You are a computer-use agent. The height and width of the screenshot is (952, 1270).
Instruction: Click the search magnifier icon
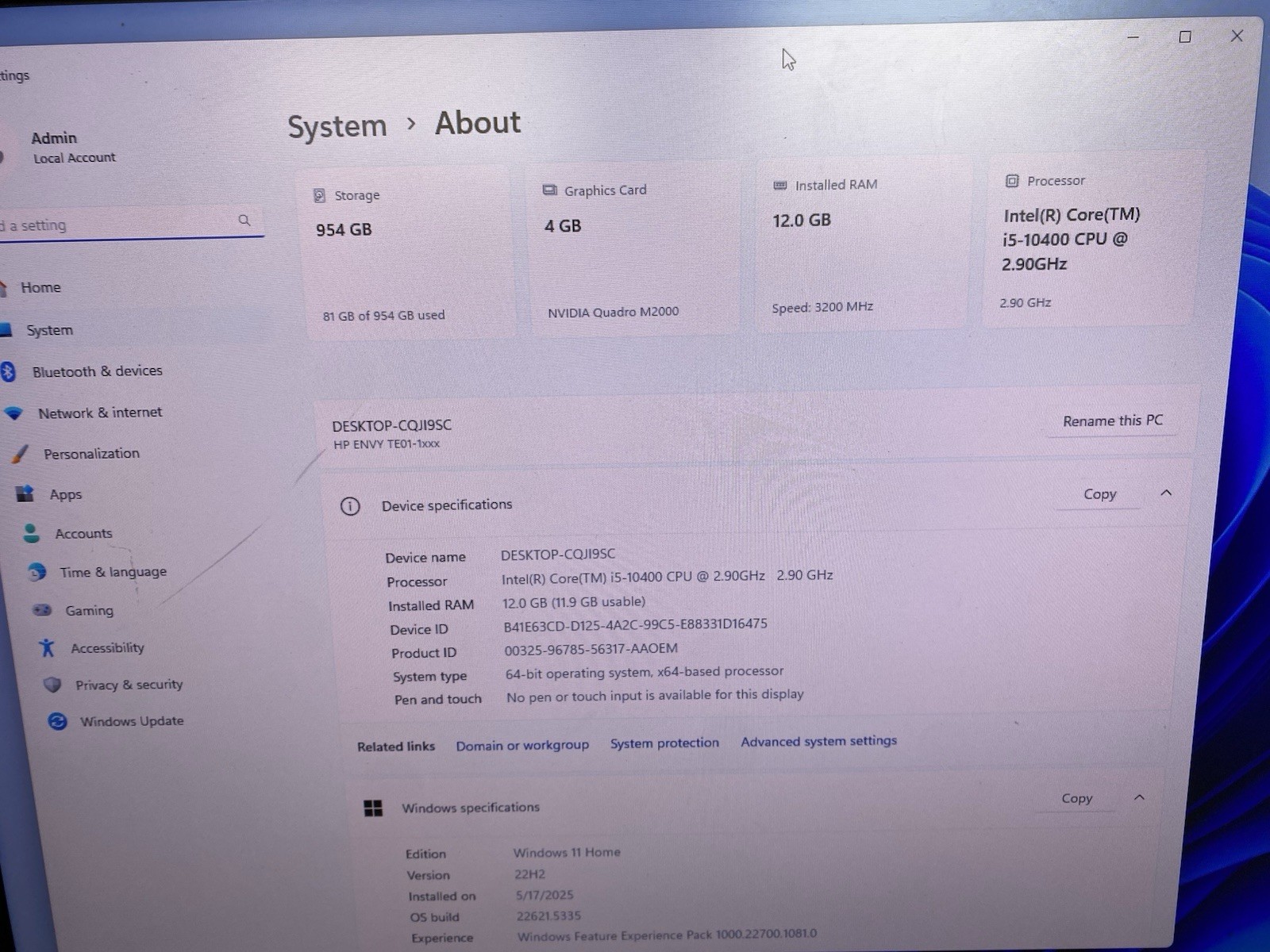point(244,220)
